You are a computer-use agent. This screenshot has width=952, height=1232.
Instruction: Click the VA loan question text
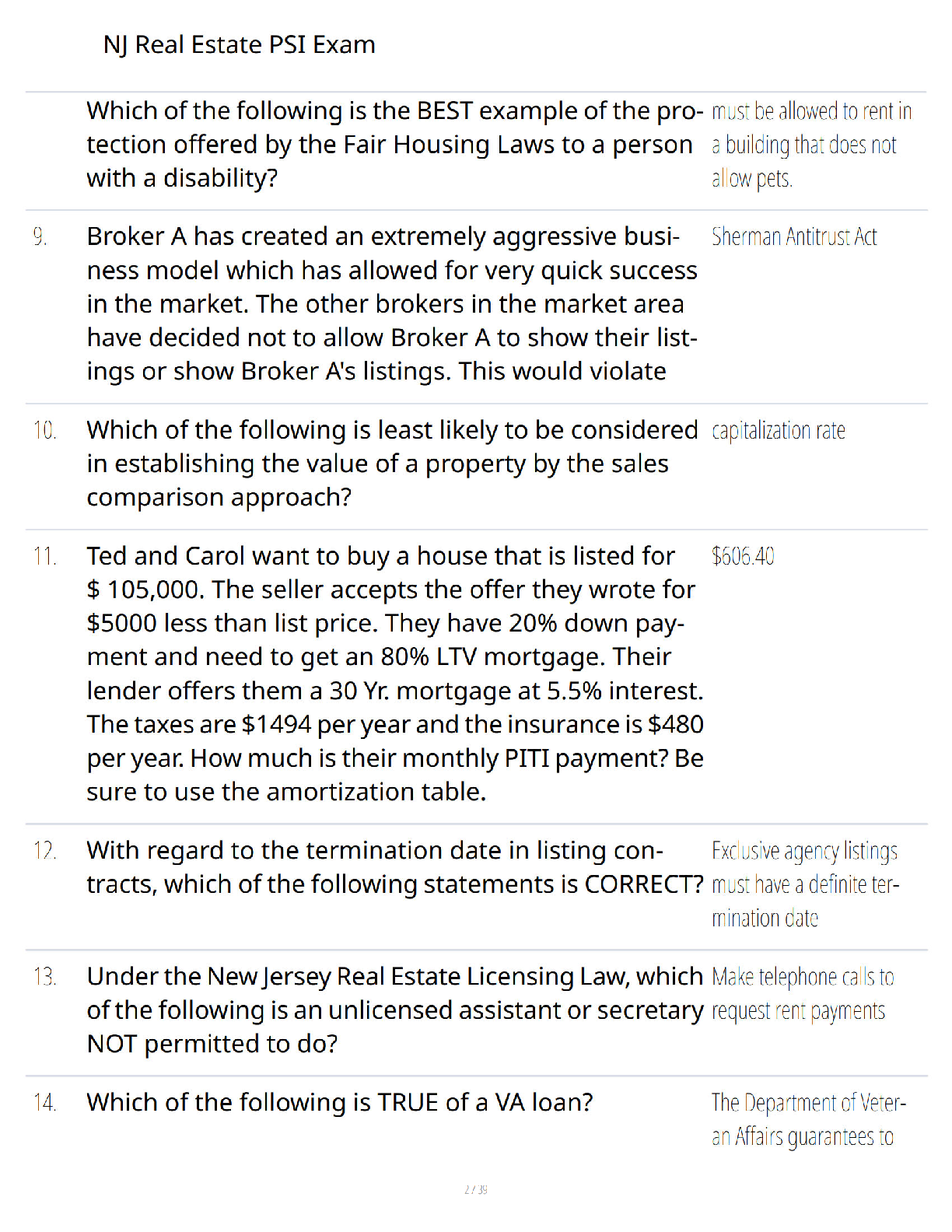340,1103
